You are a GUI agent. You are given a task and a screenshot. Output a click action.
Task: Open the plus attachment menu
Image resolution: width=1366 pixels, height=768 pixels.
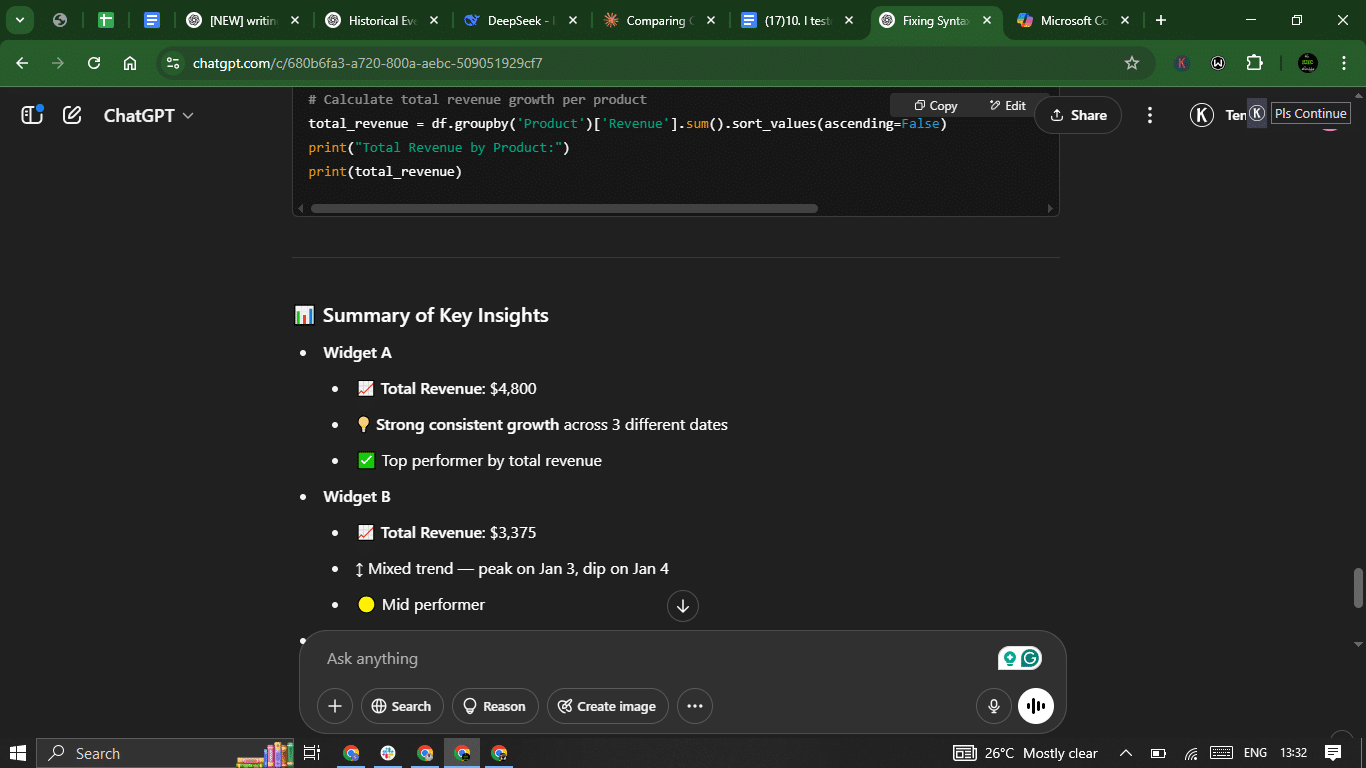[335, 706]
